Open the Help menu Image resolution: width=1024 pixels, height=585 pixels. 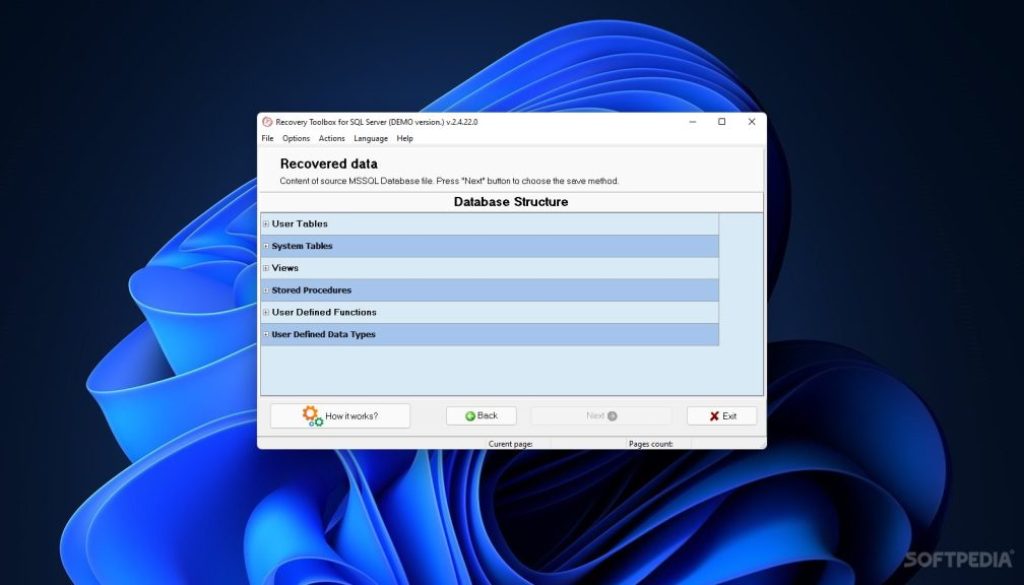click(x=405, y=139)
